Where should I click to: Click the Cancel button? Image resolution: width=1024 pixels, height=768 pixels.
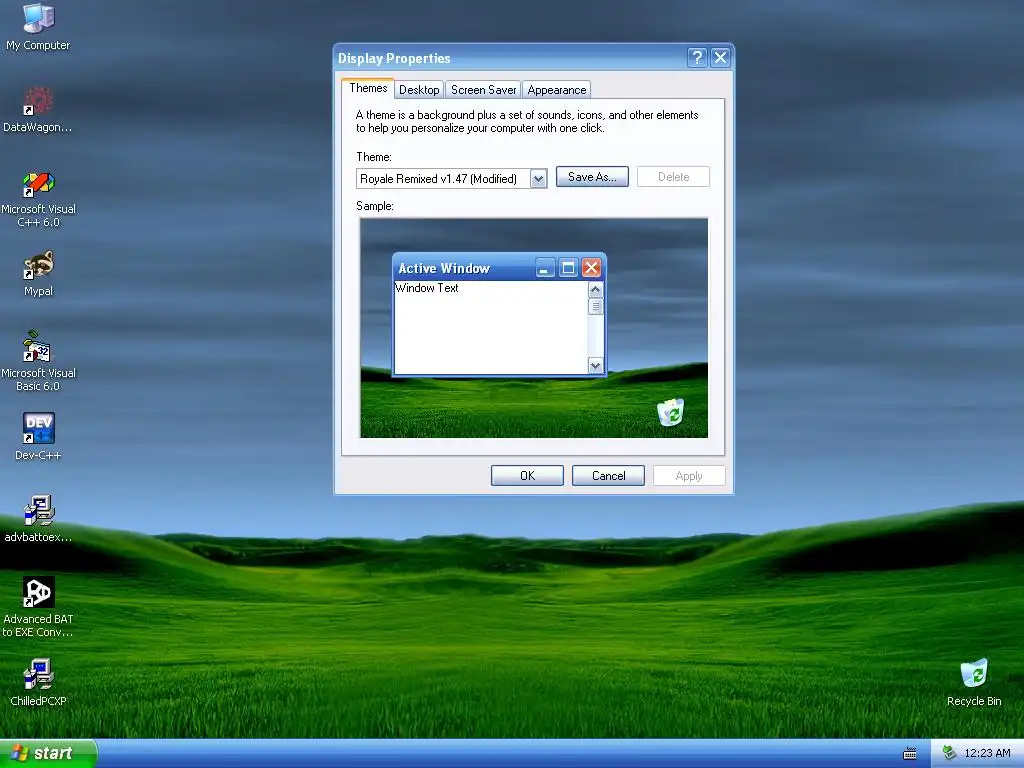pos(608,475)
